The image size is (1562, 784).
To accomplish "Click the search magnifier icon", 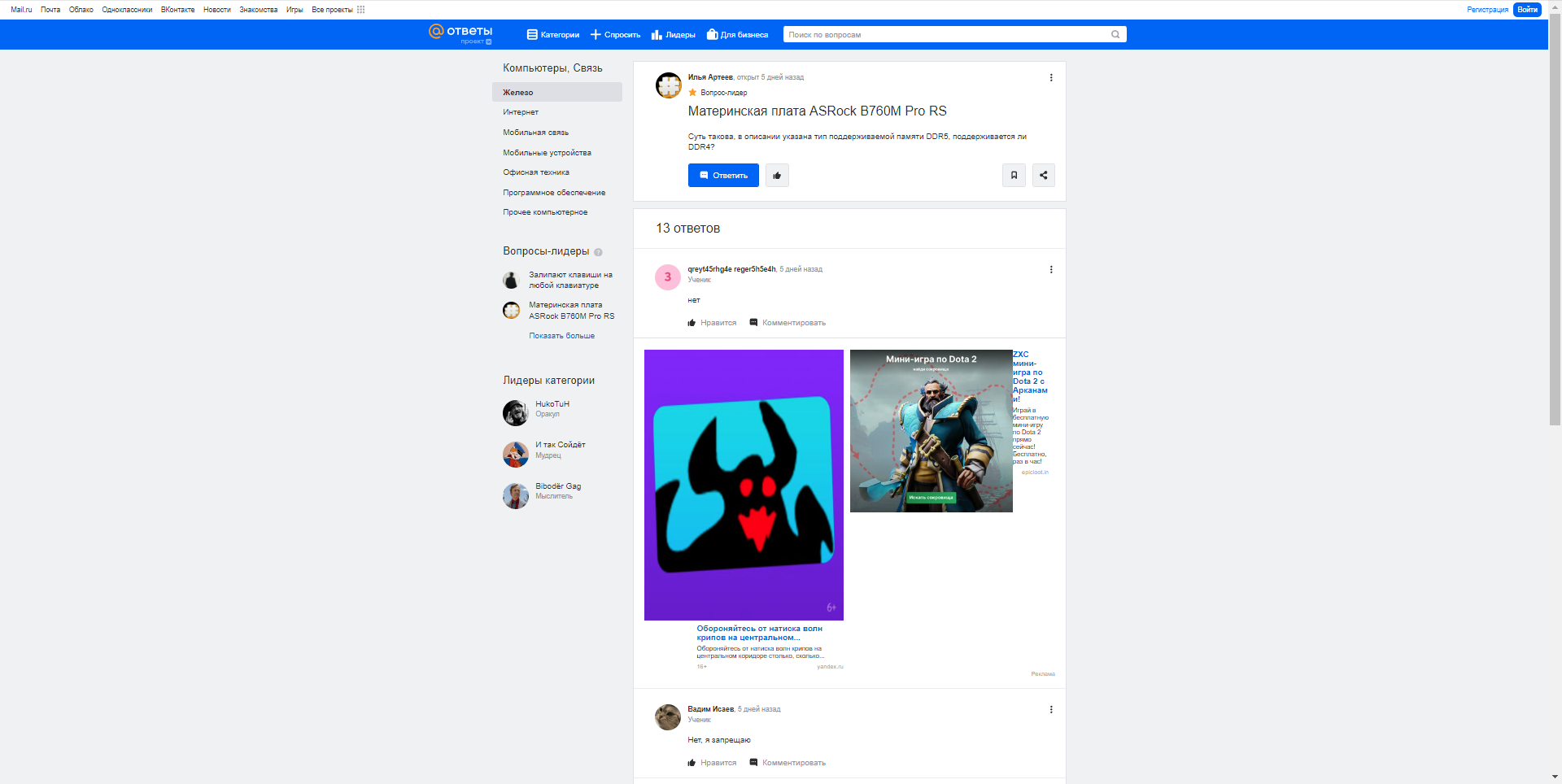I will (1115, 34).
